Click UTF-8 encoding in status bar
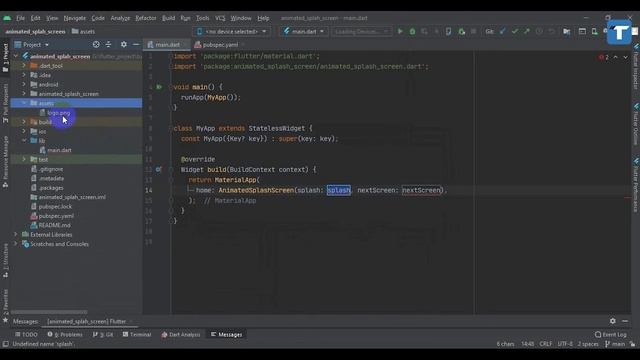The image size is (640, 360). 565,344
